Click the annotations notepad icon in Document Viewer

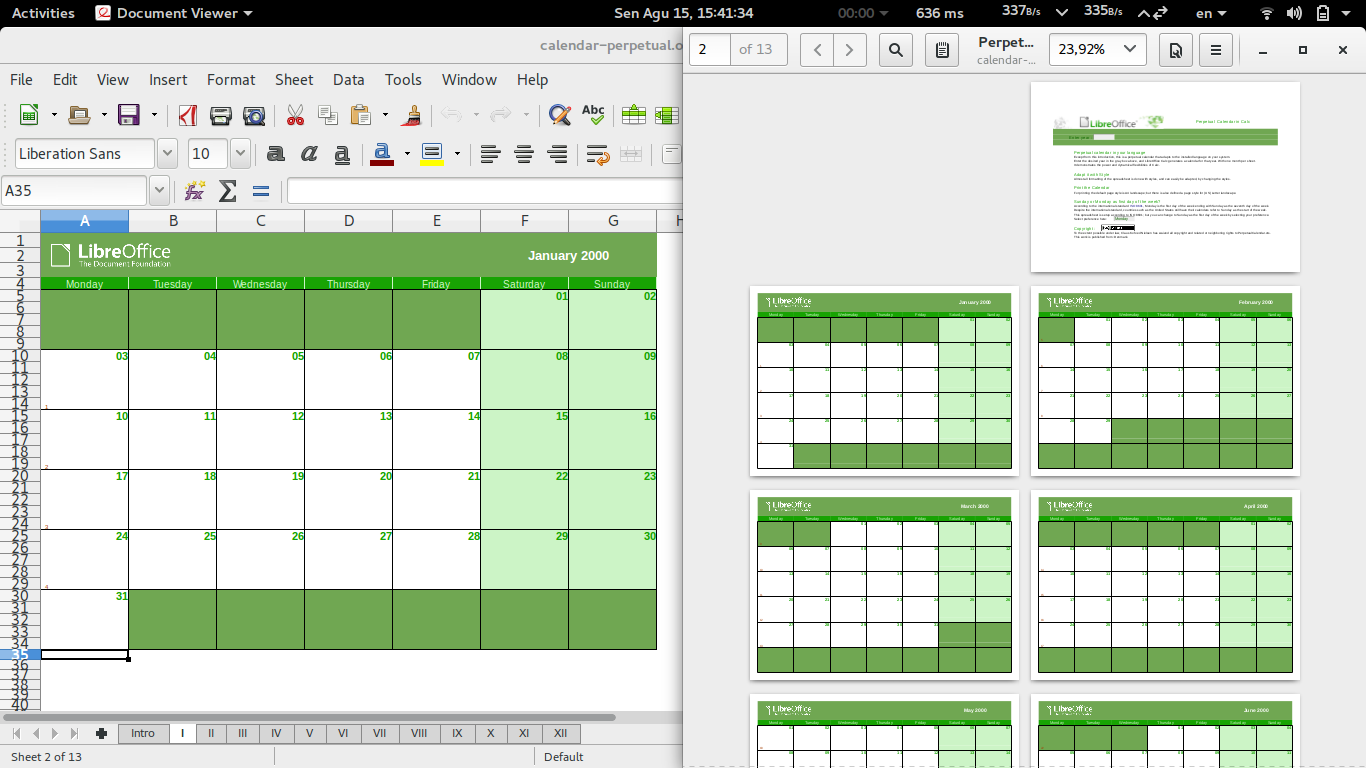click(x=942, y=49)
